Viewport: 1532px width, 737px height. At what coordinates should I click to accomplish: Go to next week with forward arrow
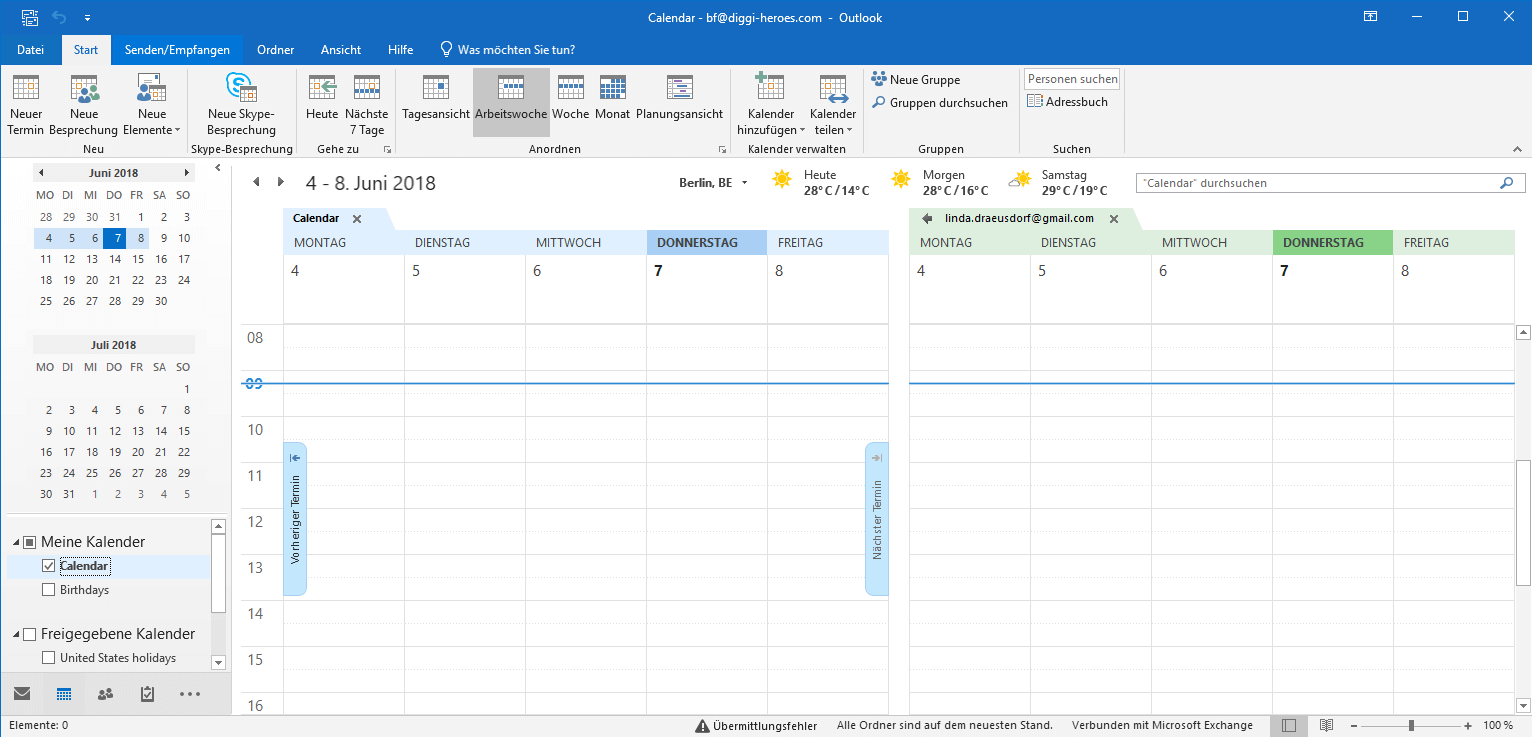(281, 182)
